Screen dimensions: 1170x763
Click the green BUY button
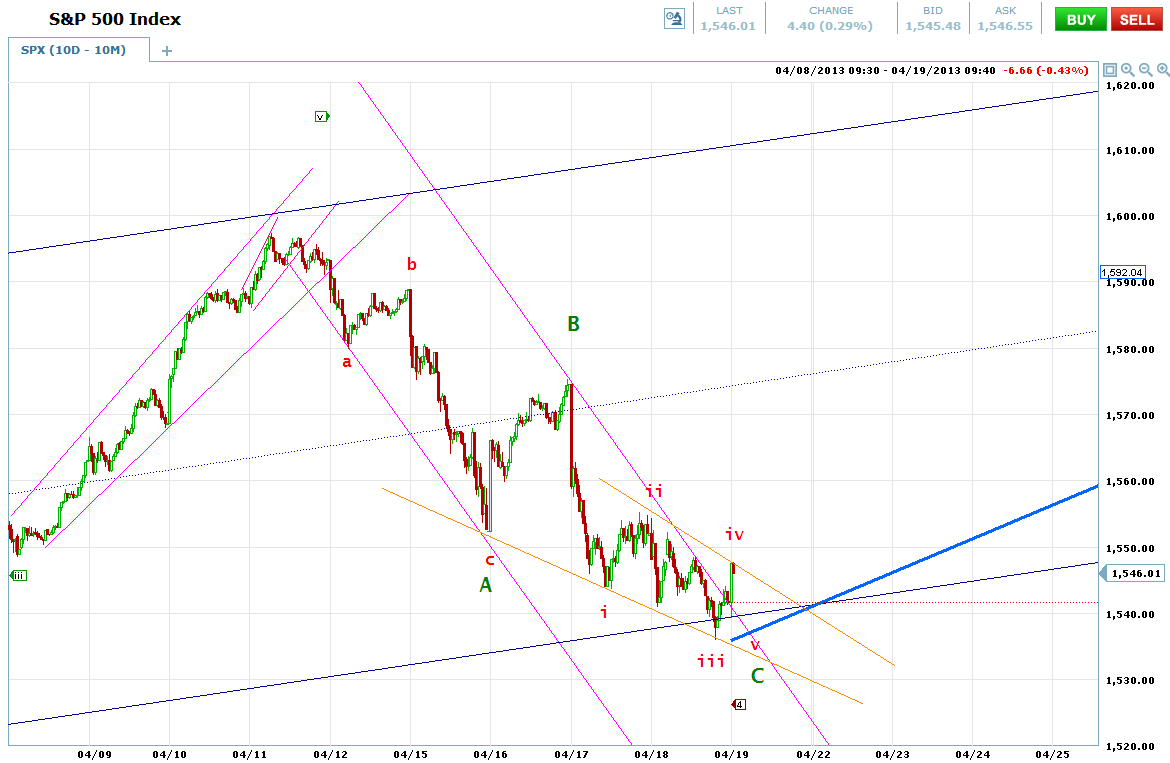pyautogui.click(x=1080, y=19)
